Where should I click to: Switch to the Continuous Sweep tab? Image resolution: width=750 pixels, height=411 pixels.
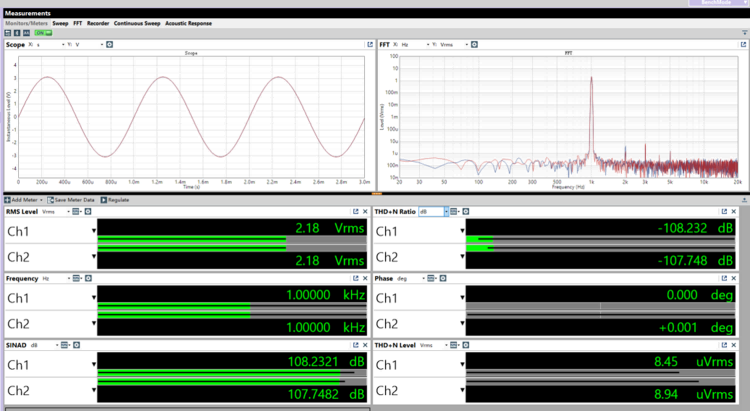click(137, 21)
